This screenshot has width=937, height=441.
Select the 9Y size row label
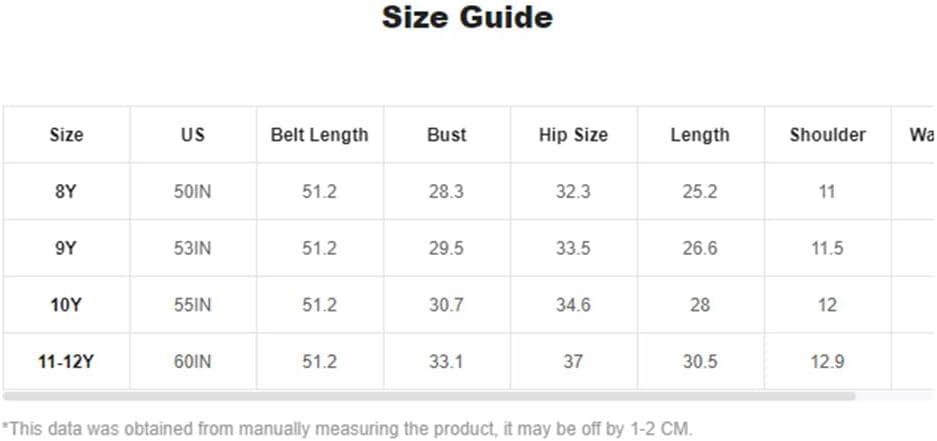(66, 248)
